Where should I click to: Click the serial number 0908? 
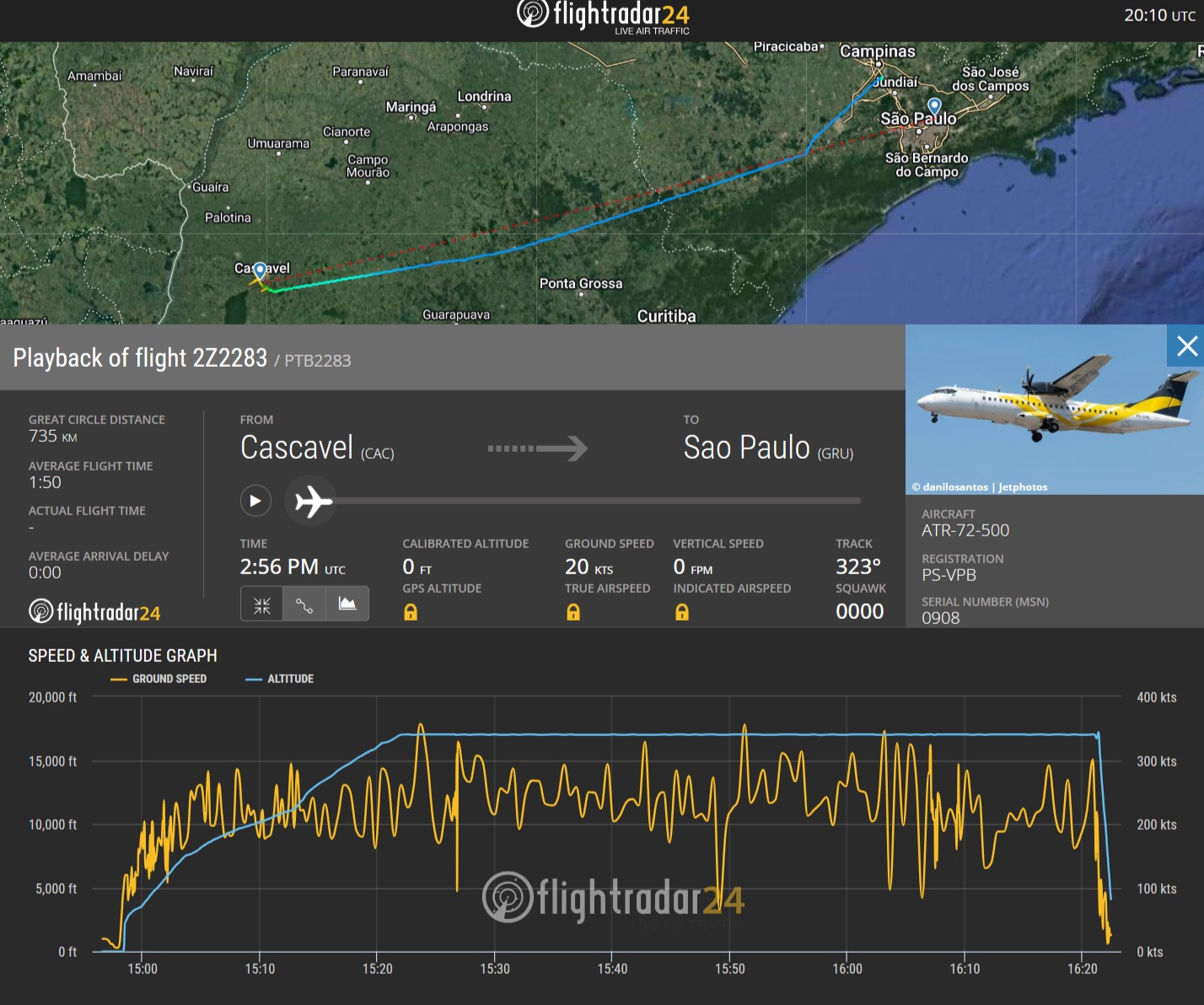tap(941, 618)
